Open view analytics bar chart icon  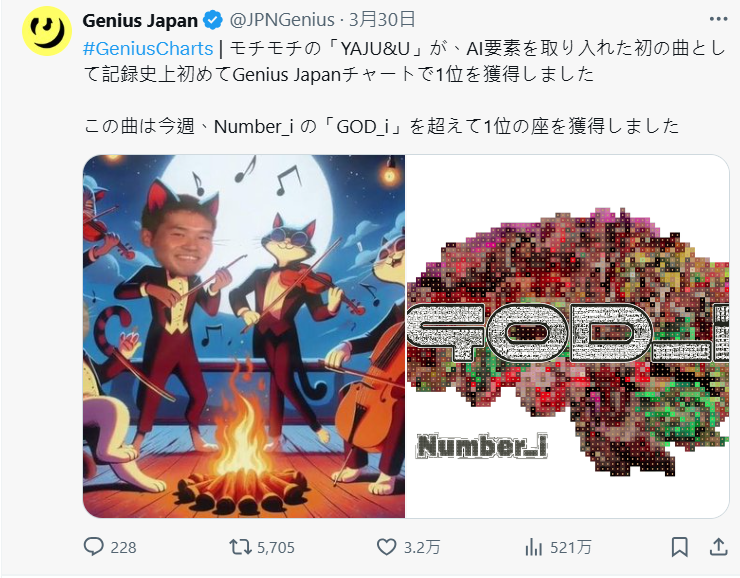534,547
